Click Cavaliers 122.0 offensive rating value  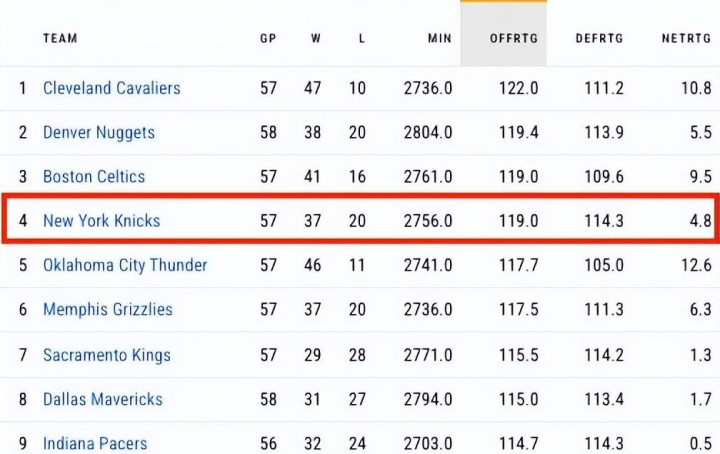(x=519, y=88)
